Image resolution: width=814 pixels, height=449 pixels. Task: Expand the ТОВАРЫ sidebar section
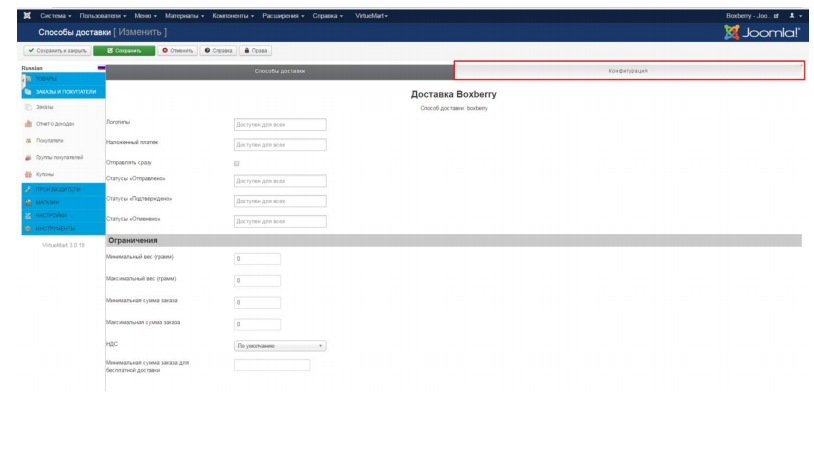[63, 79]
